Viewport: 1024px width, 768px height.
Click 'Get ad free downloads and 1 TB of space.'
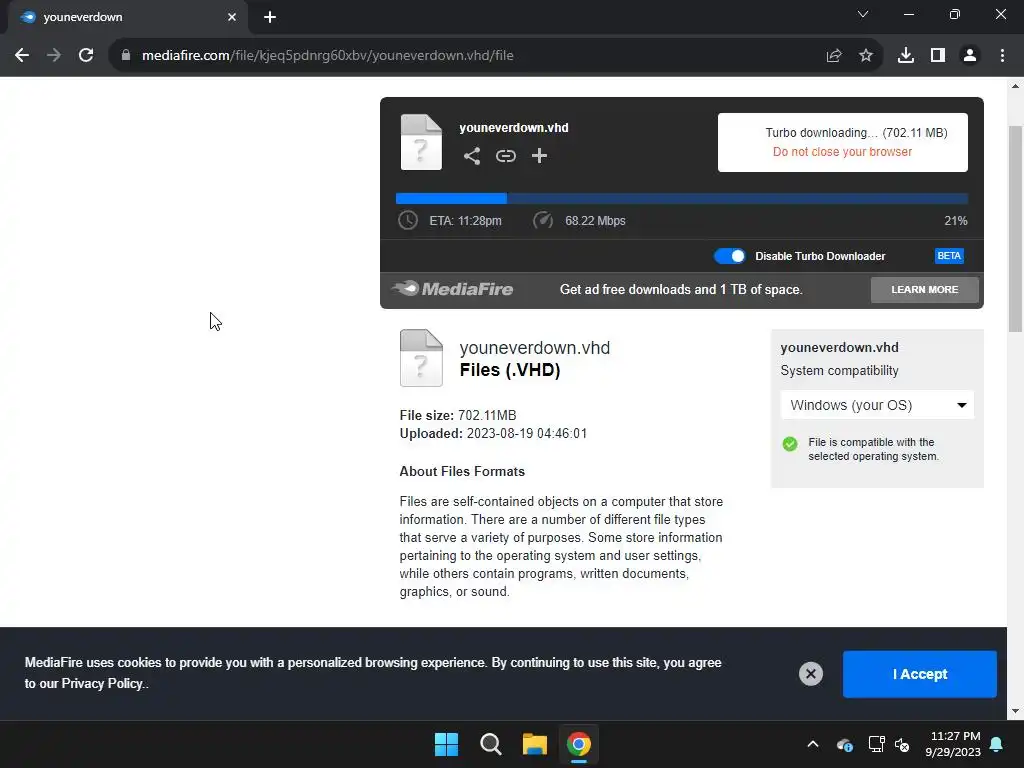coord(681,289)
